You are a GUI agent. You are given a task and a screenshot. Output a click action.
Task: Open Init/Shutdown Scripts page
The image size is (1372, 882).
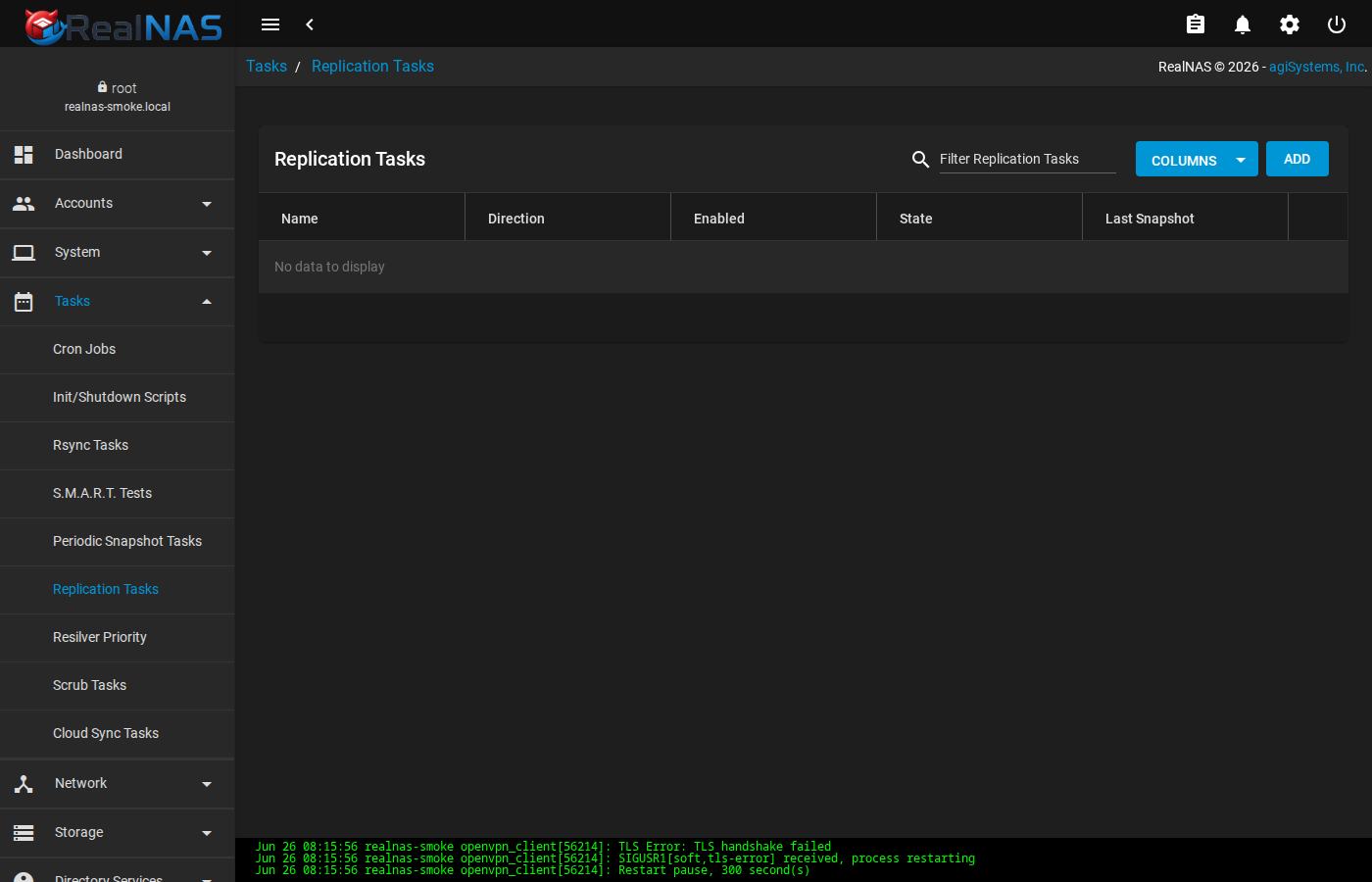[118, 398]
